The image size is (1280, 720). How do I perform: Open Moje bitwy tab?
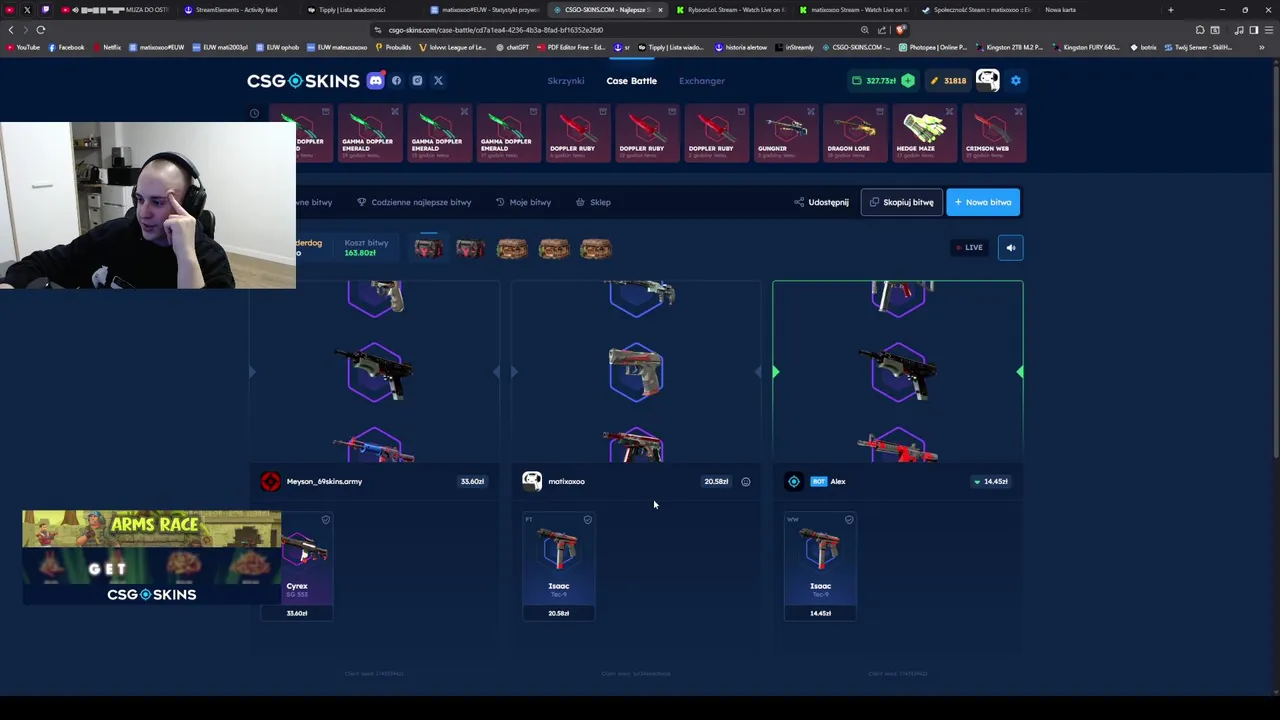pos(523,202)
